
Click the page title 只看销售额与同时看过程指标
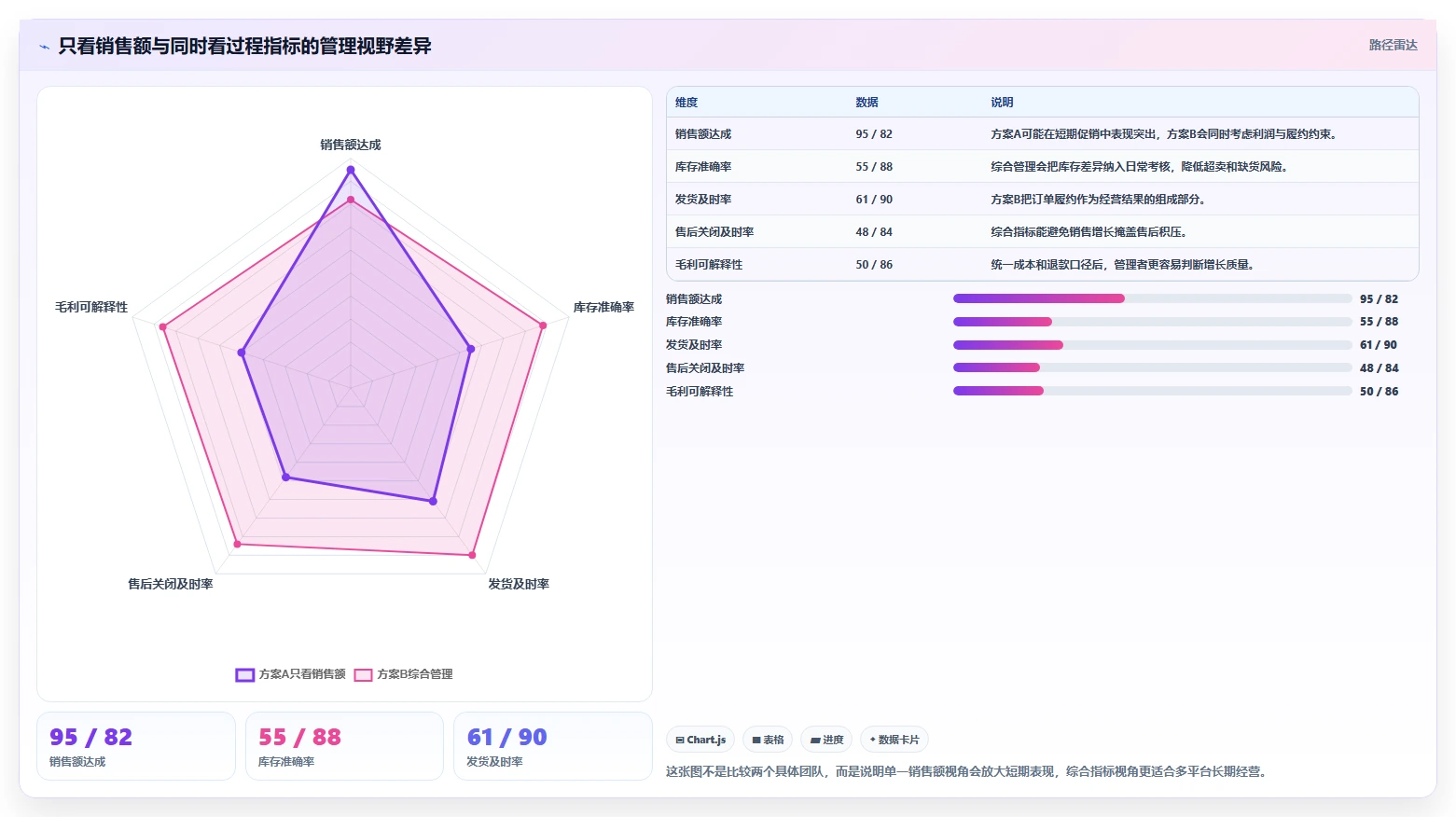point(244,46)
